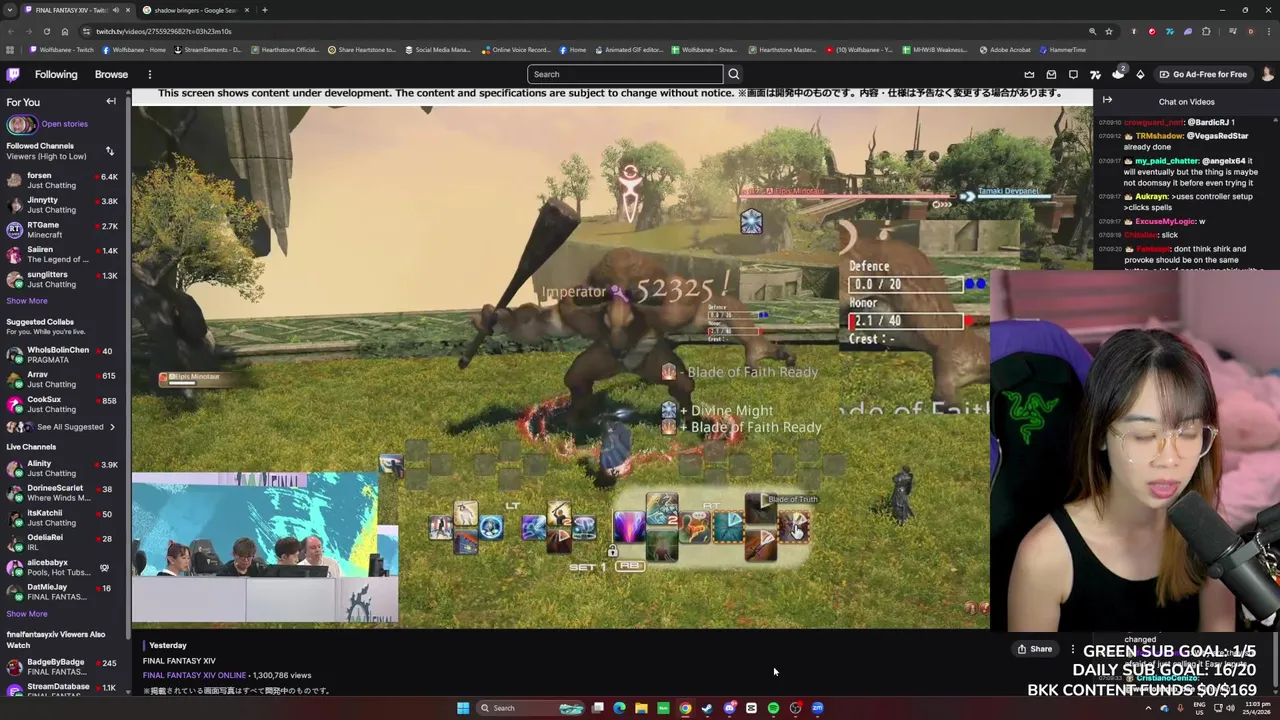Bookmark this page with star icon
1280x720 pixels.
pyautogui.click(x=1109, y=31)
